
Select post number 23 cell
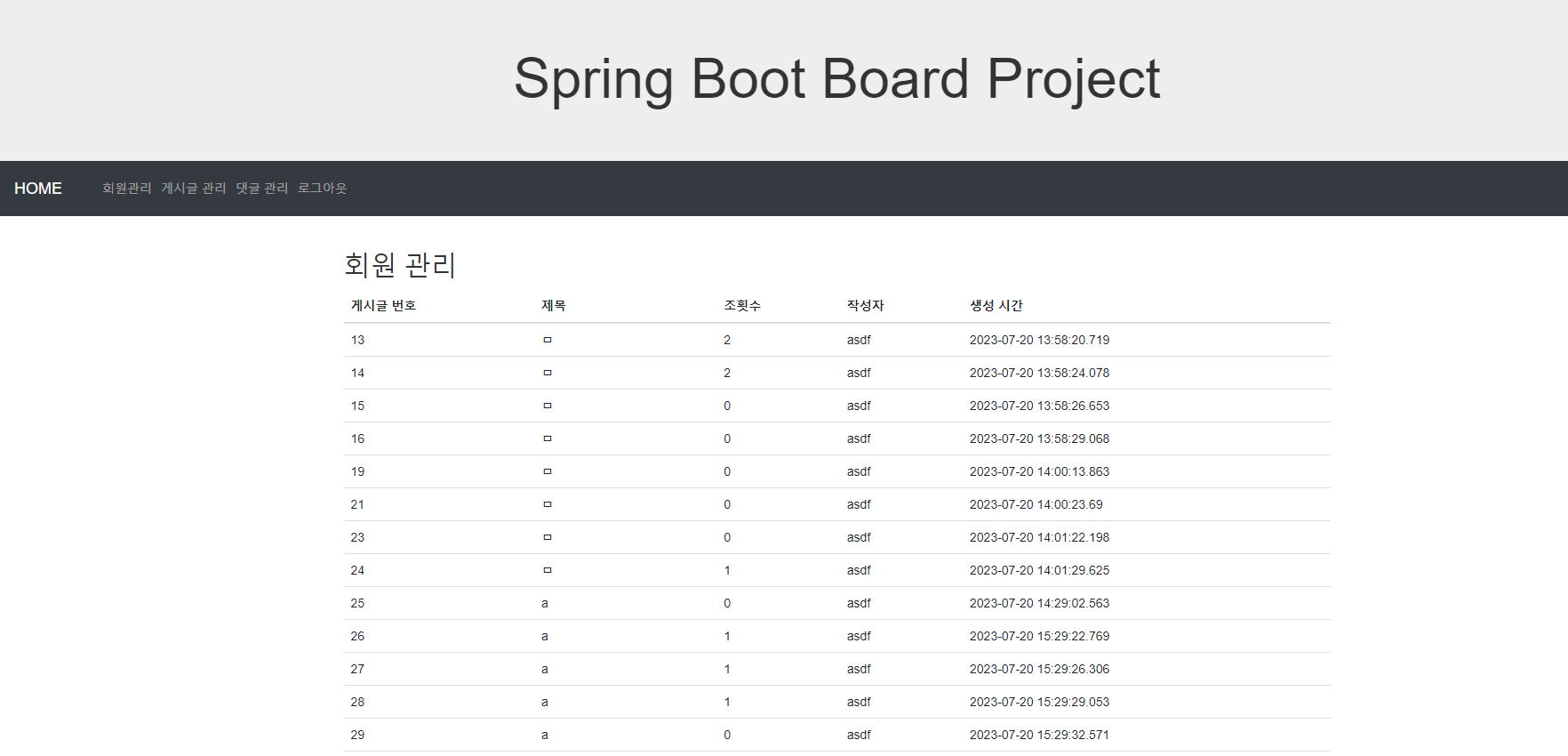pyautogui.click(x=358, y=537)
